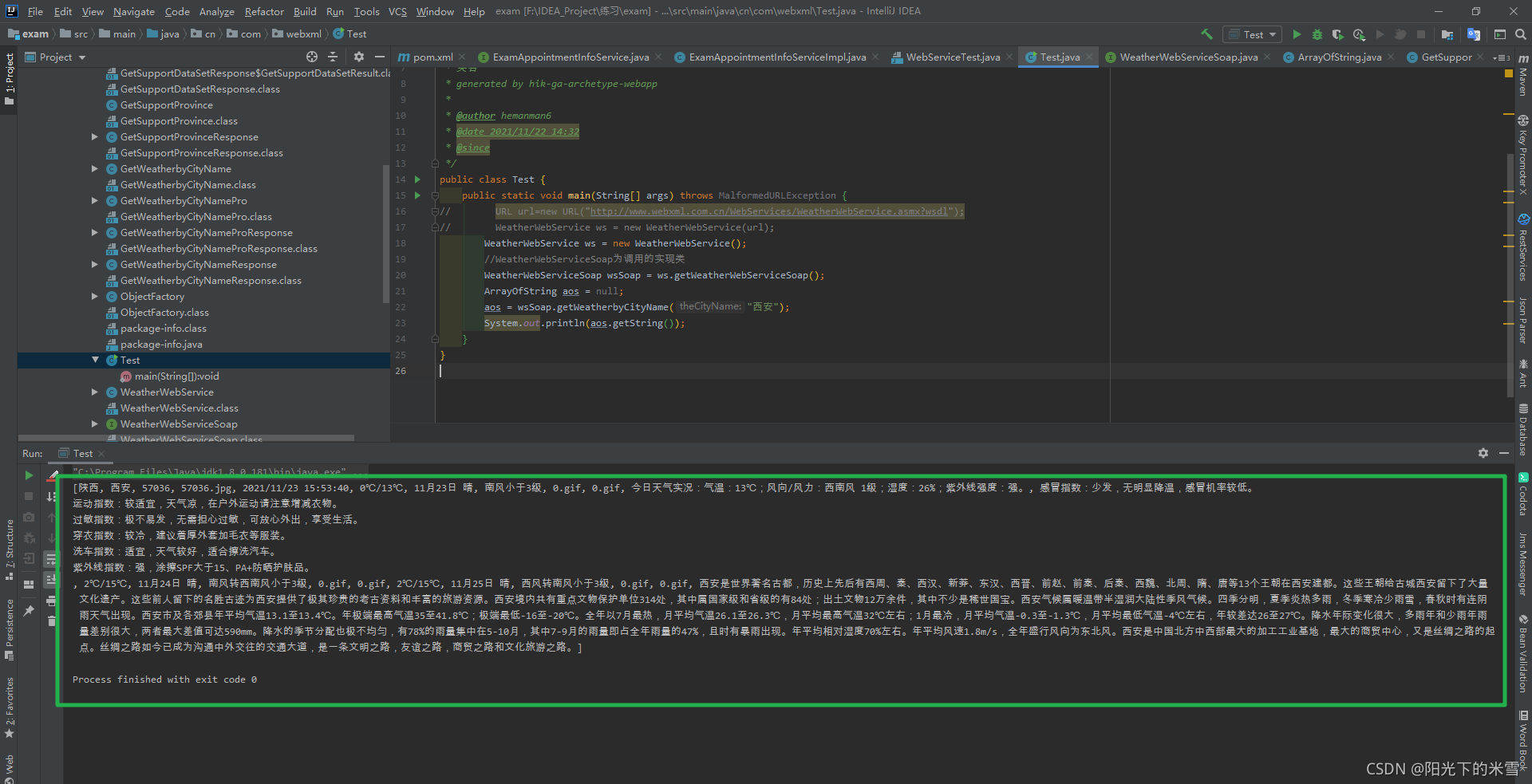Viewport: 1532px width, 784px height.
Task: Click locate opened file icon in Project panel
Action: [x=312, y=57]
